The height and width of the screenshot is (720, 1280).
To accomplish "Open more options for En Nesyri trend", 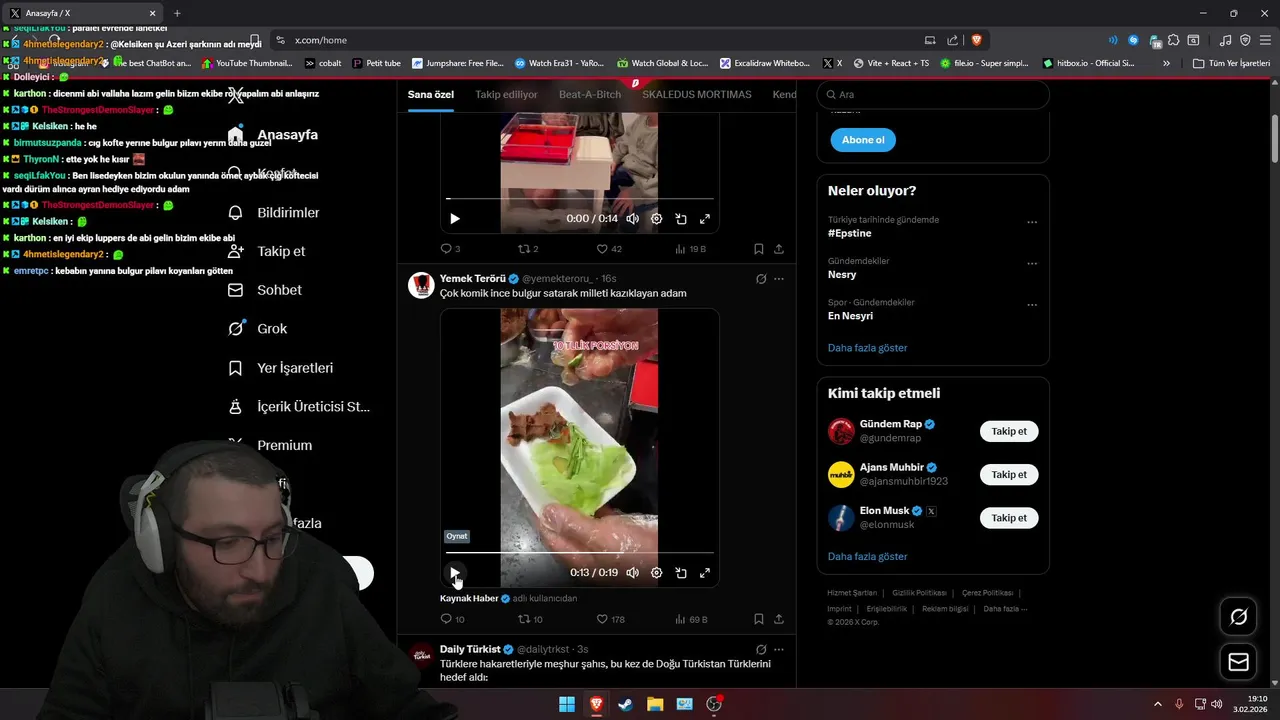I will 1032,305.
